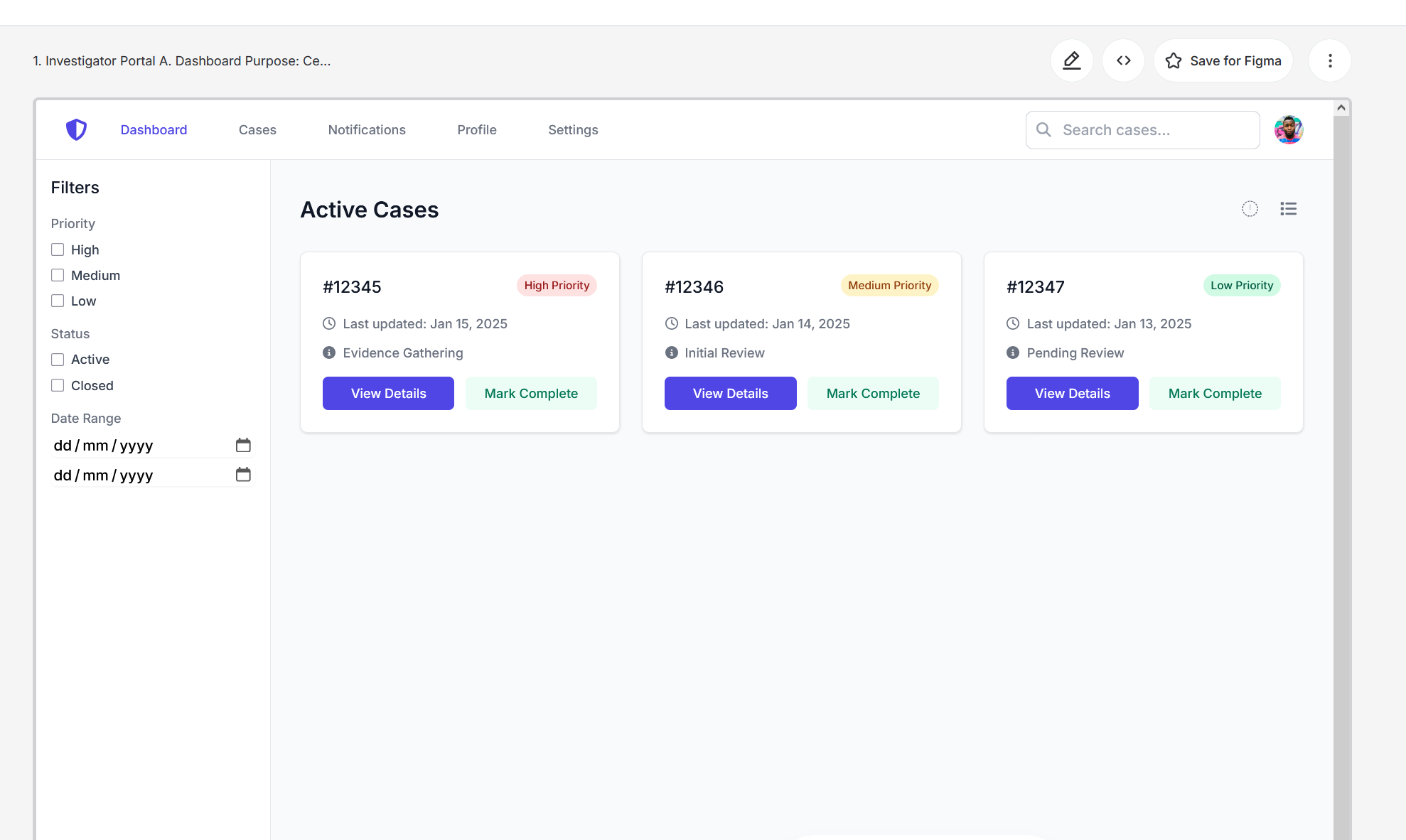Image resolution: width=1406 pixels, height=840 pixels.
Task: Open the Notifications tab
Action: pos(367,129)
